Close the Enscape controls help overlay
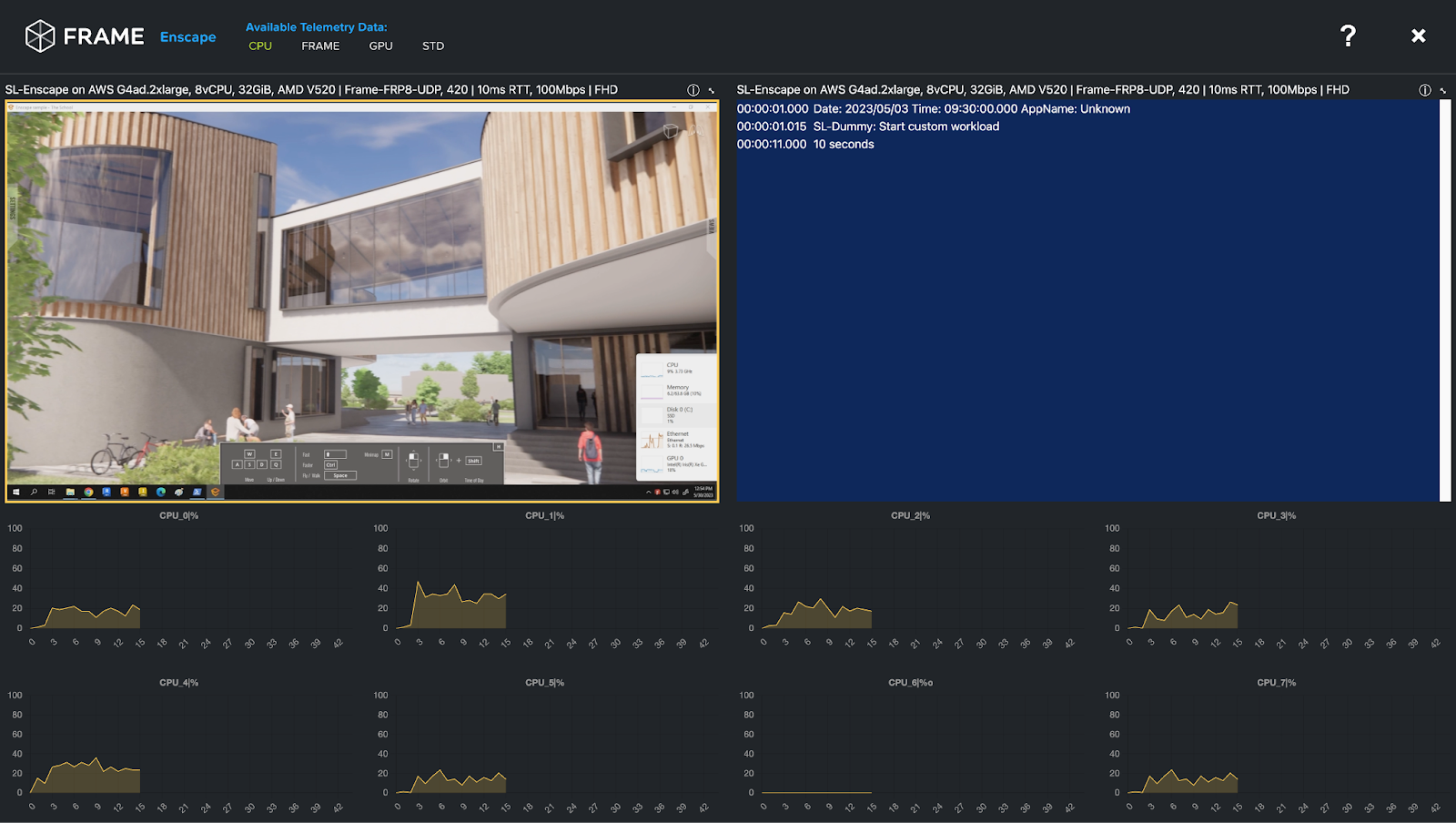This screenshot has height=823, width=1456. [498, 446]
